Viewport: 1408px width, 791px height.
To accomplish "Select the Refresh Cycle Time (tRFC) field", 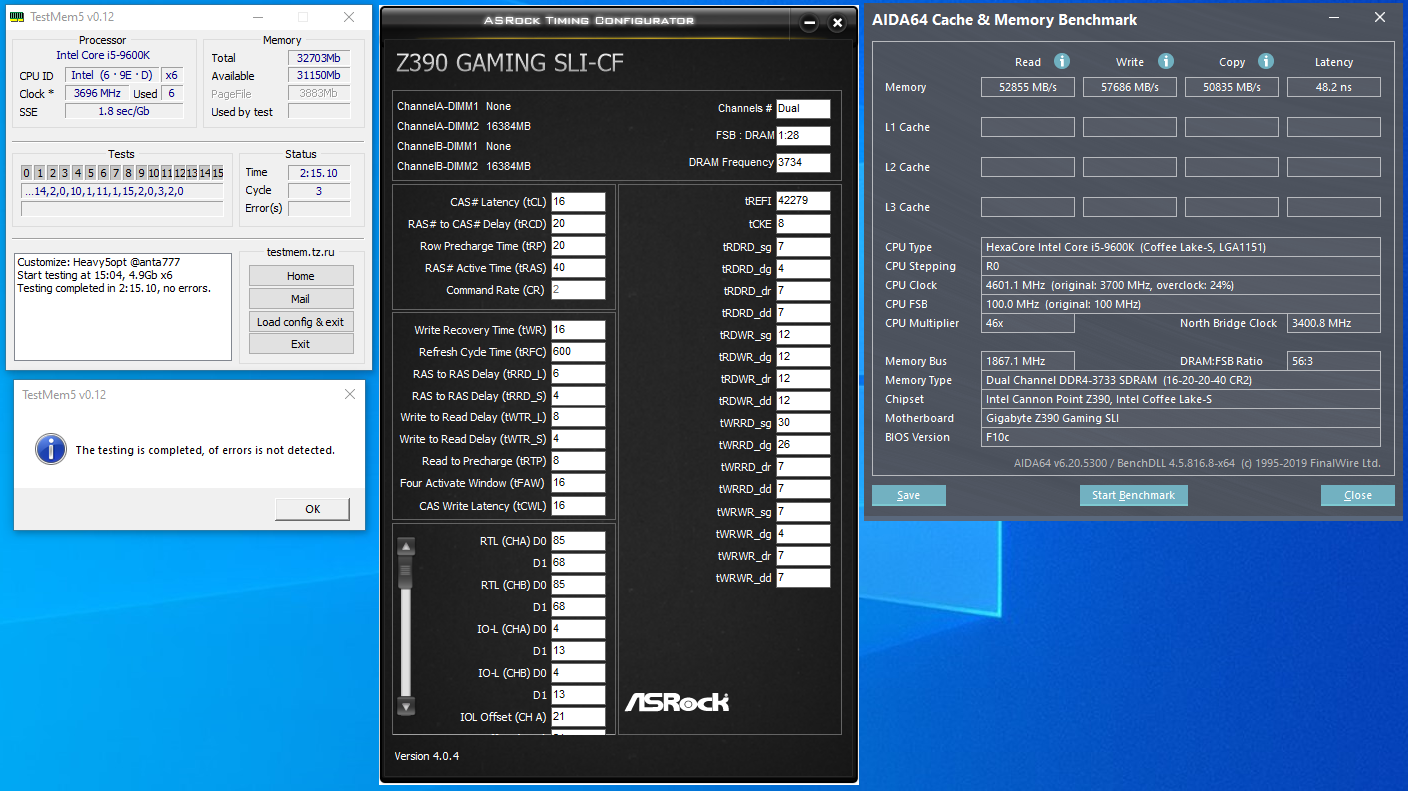I will click(578, 352).
